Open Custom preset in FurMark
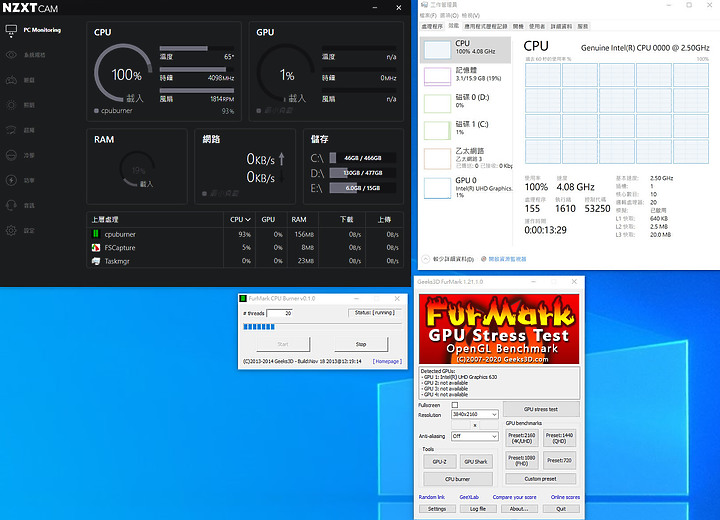Screen dimensions: 720x520 [x=540, y=479]
